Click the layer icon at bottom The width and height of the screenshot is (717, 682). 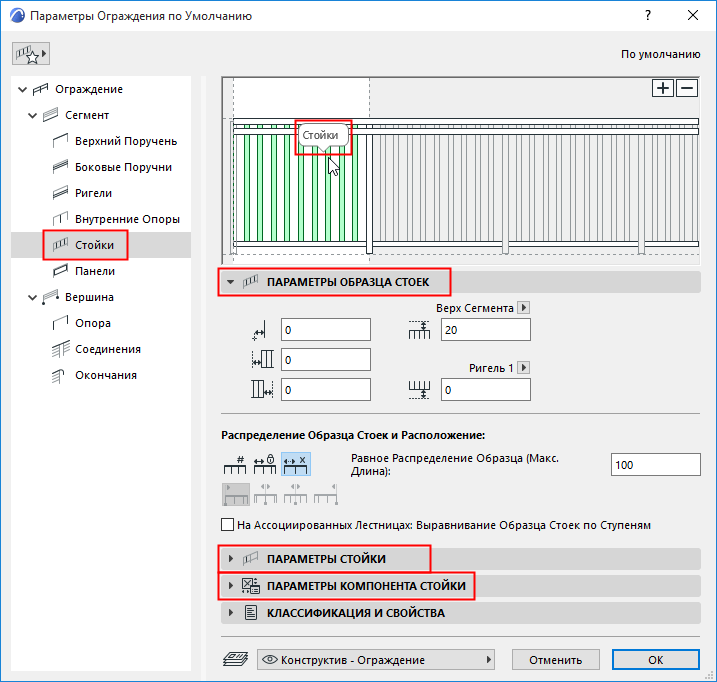pos(235,660)
